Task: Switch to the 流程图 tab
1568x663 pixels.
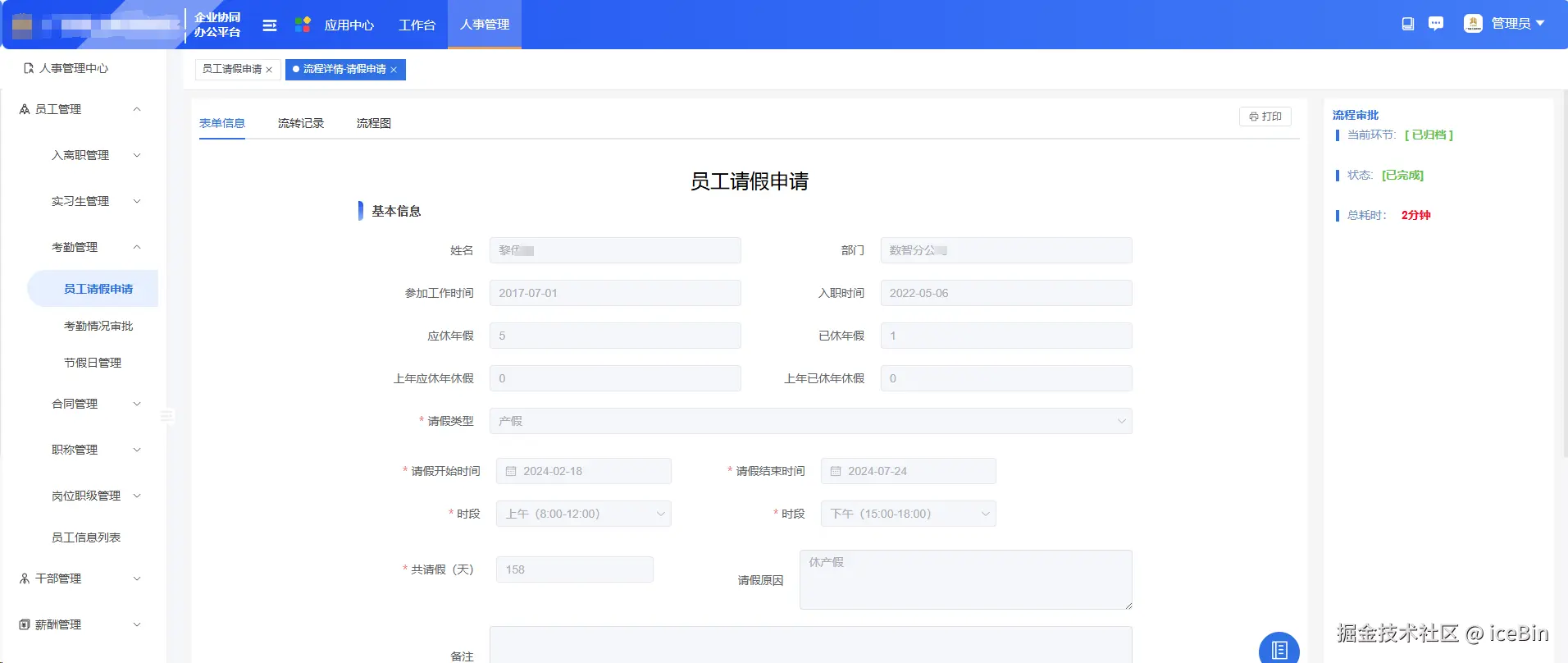Action: (x=374, y=123)
